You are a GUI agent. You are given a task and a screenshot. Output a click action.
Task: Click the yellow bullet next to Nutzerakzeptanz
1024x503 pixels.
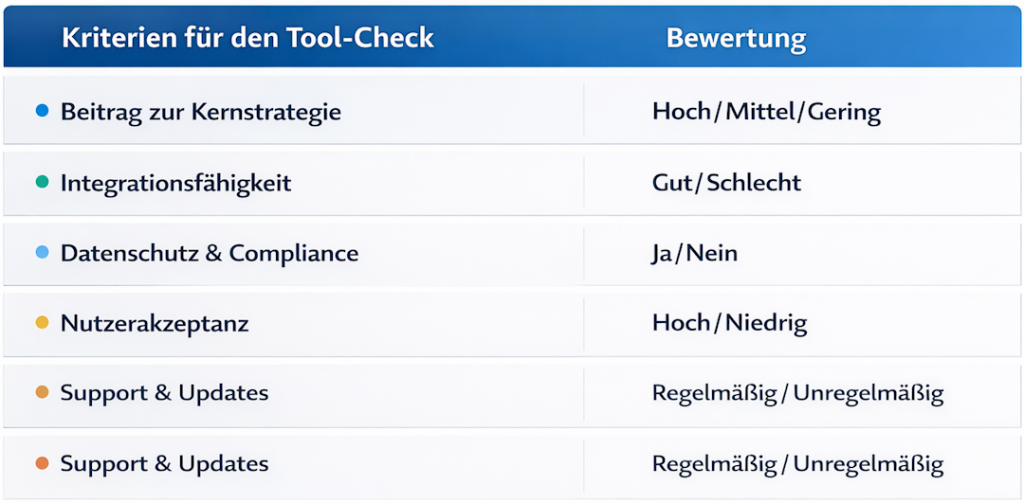coord(42,324)
